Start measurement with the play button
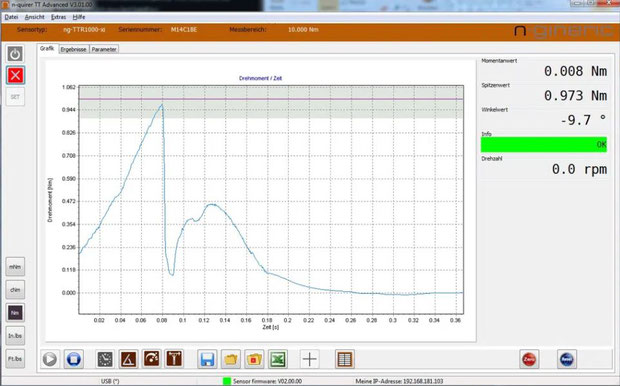 pos(50,359)
